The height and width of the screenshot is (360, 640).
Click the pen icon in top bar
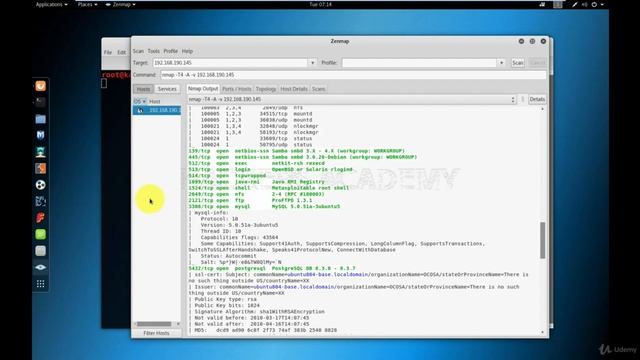point(575,4)
